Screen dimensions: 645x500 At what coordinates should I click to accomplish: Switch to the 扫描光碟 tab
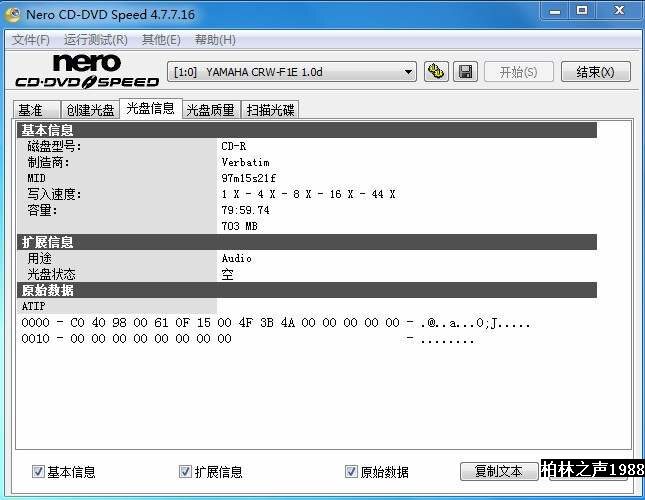point(270,110)
